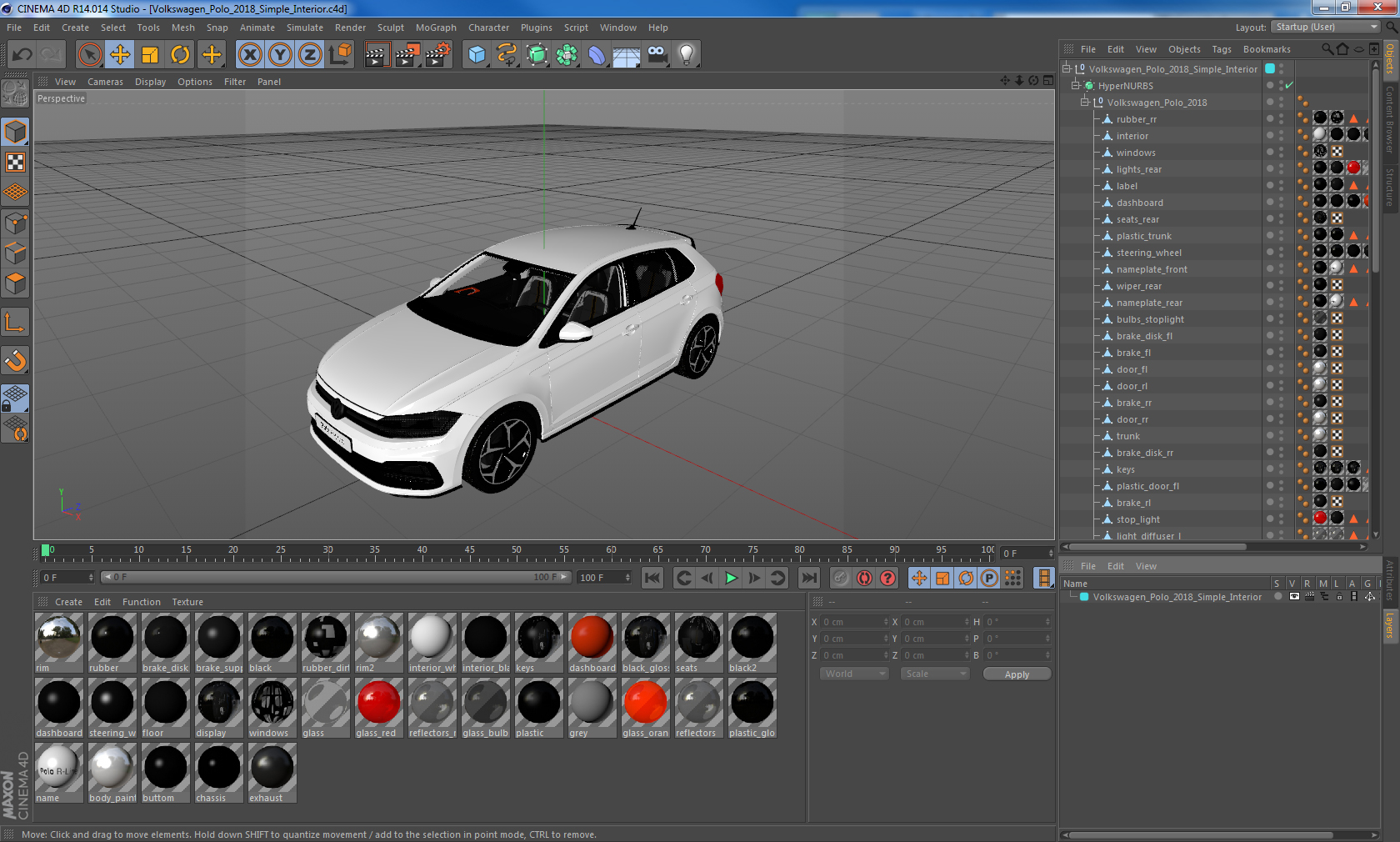This screenshot has width=1400, height=842.
Task: Enable Polygons mode in left toolbar
Action: (16, 283)
